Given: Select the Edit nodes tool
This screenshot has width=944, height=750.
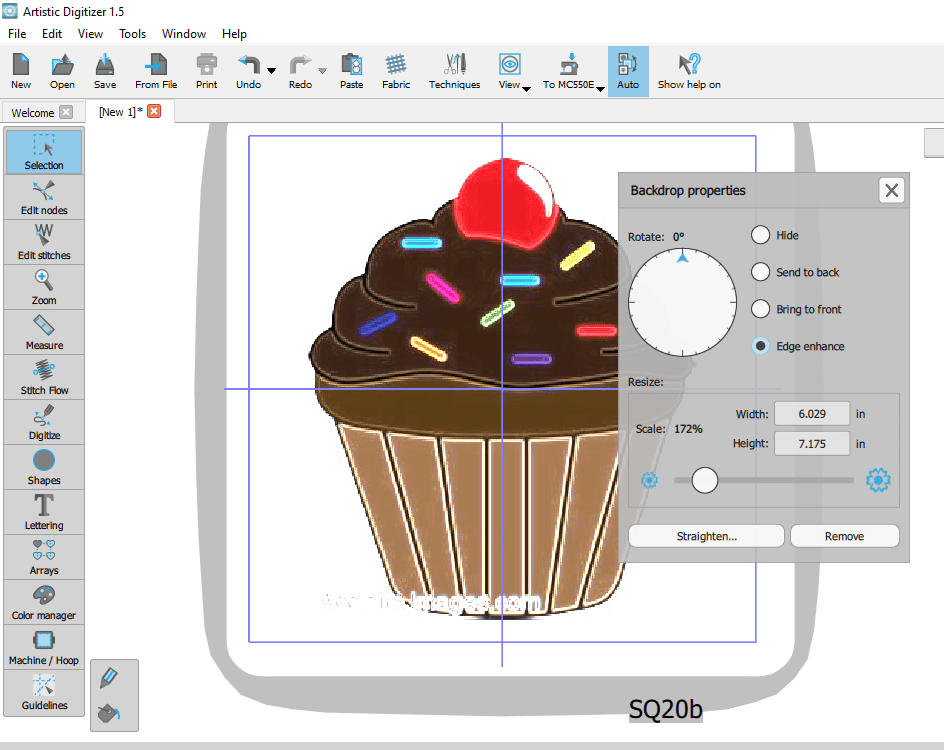Looking at the screenshot, I should pyautogui.click(x=43, y=197).
